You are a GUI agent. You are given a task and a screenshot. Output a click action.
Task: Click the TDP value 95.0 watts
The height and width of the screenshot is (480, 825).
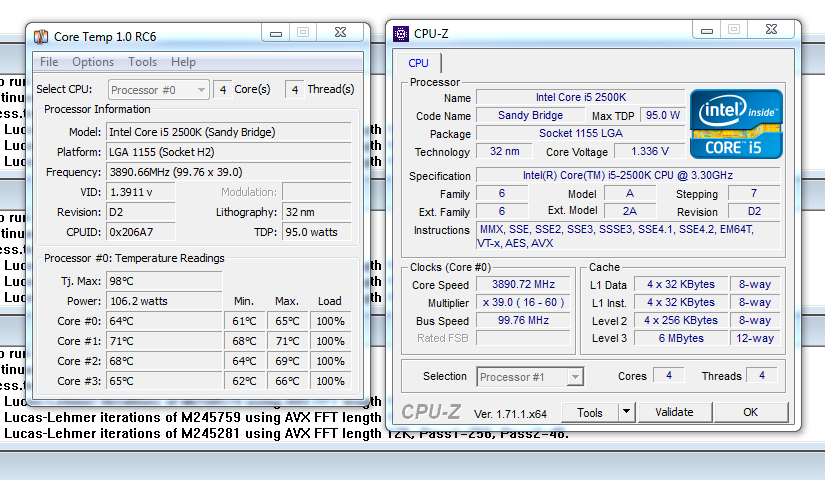tap(317, 232)
